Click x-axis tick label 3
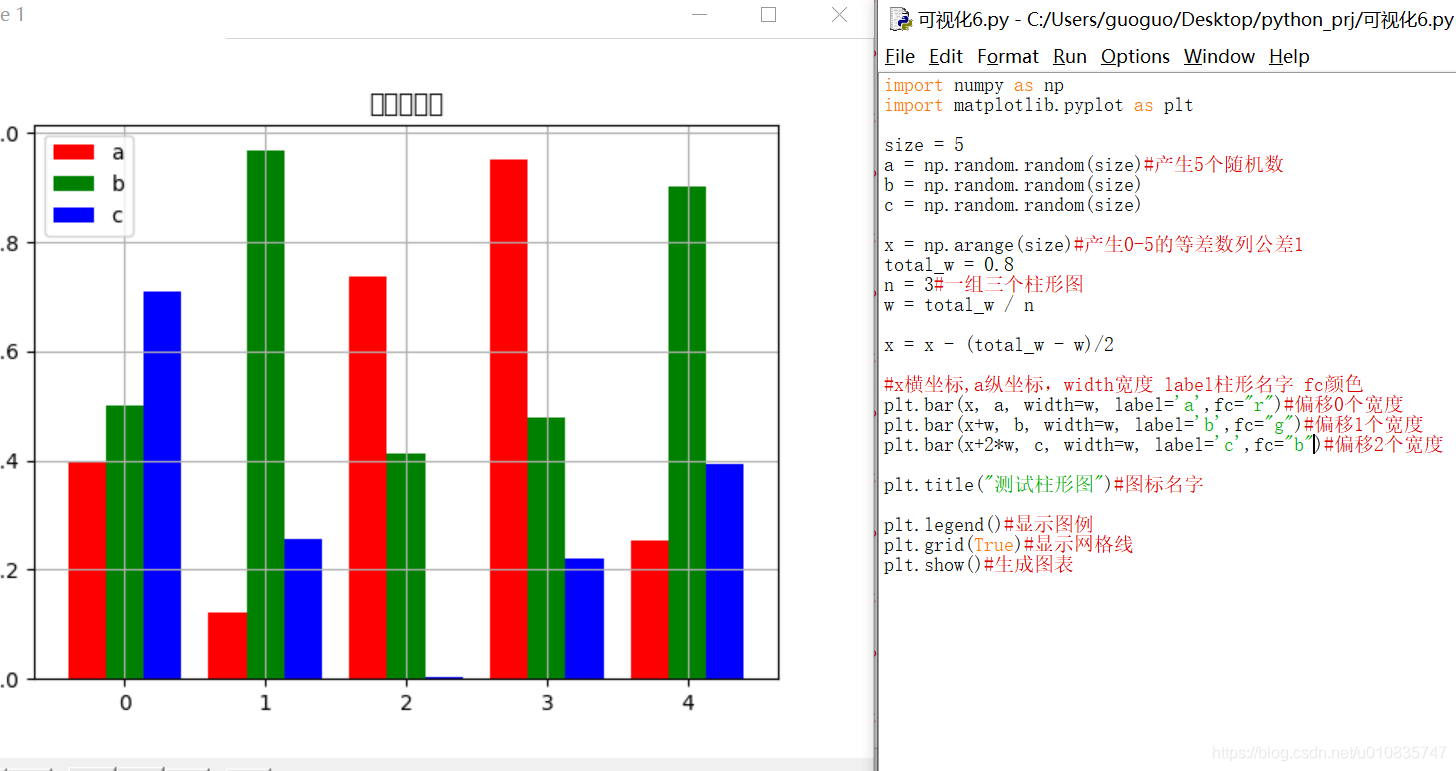Screen dimensions: 1456x771 [x=547, y=703]
